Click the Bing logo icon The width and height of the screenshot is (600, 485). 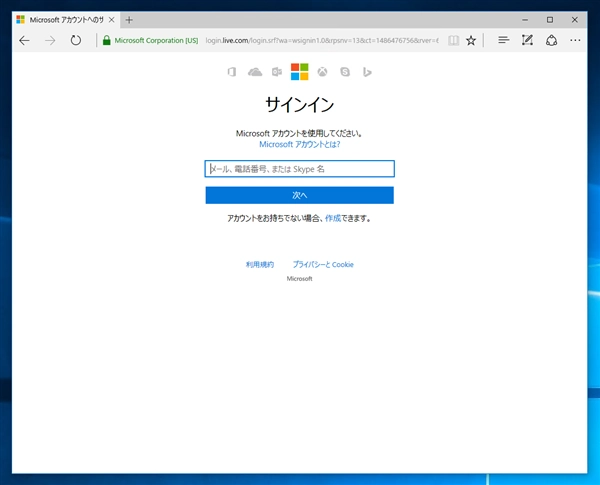click(x=367, y=72)
